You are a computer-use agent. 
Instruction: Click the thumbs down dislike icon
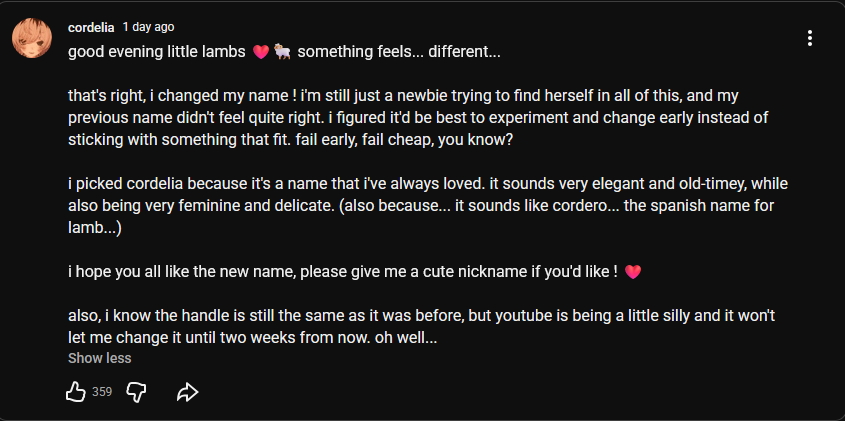(x=137, y=392)
